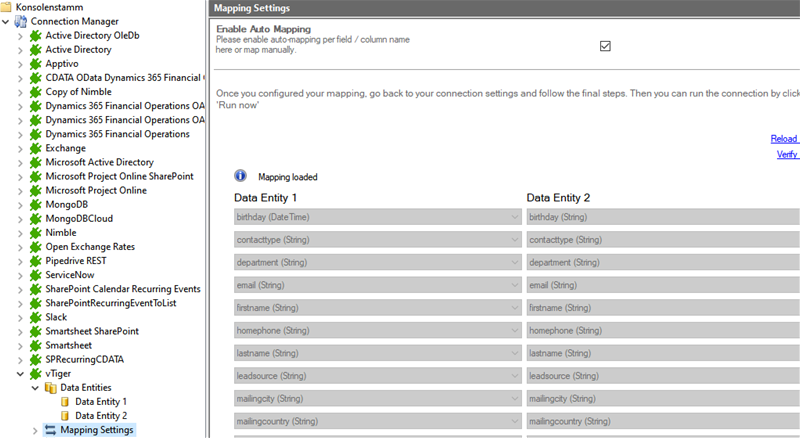800x438 pixels.
Task: Click the Reload link
Action: [x=784, y=139]
